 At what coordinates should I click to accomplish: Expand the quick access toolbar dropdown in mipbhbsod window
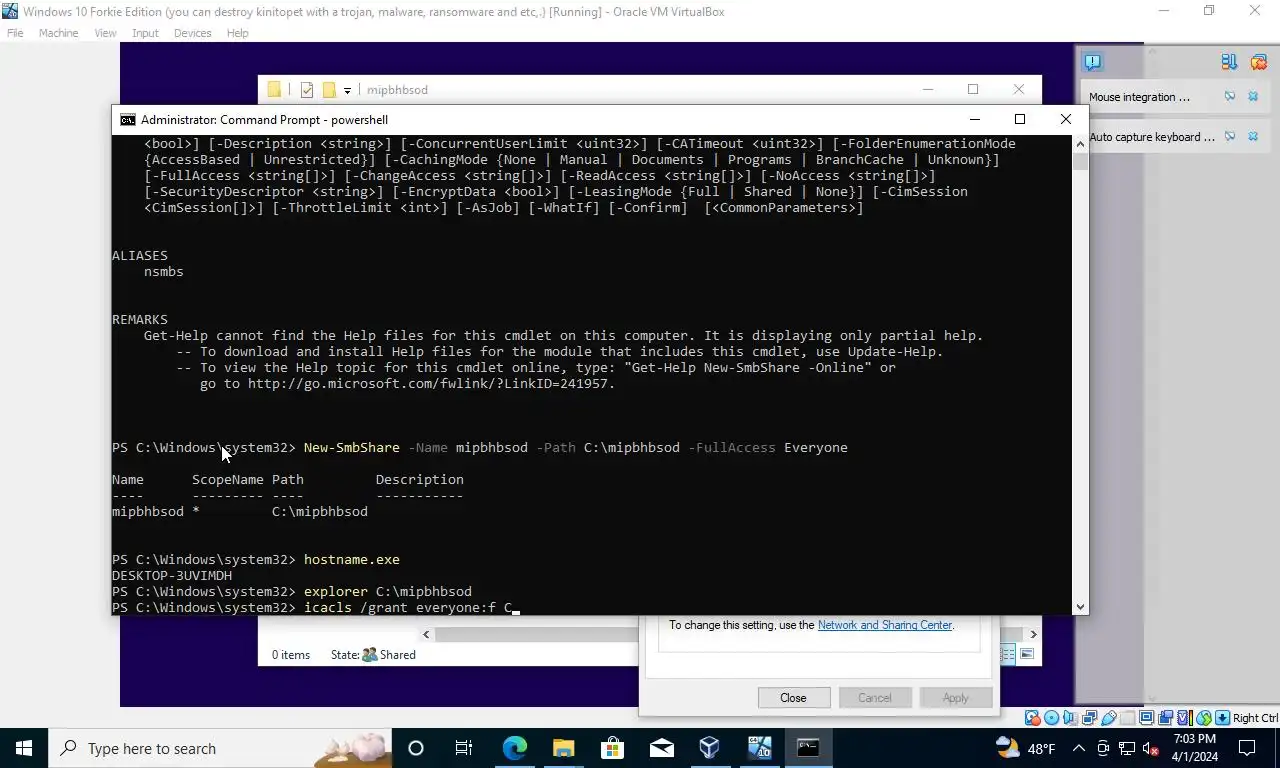[x=347, y=91]
